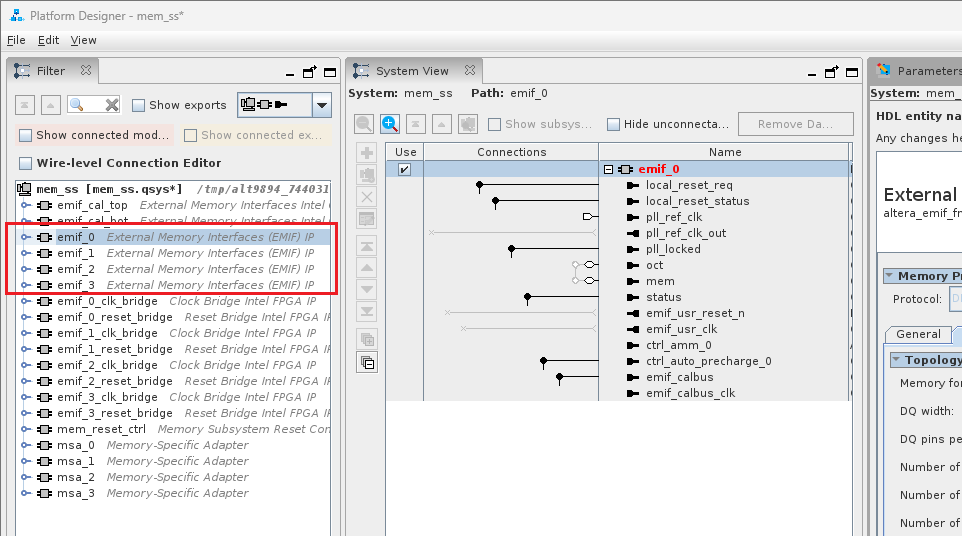Open the filter type dropdown arrow
The width and height of the screenshot is (962, 536).
321,105
